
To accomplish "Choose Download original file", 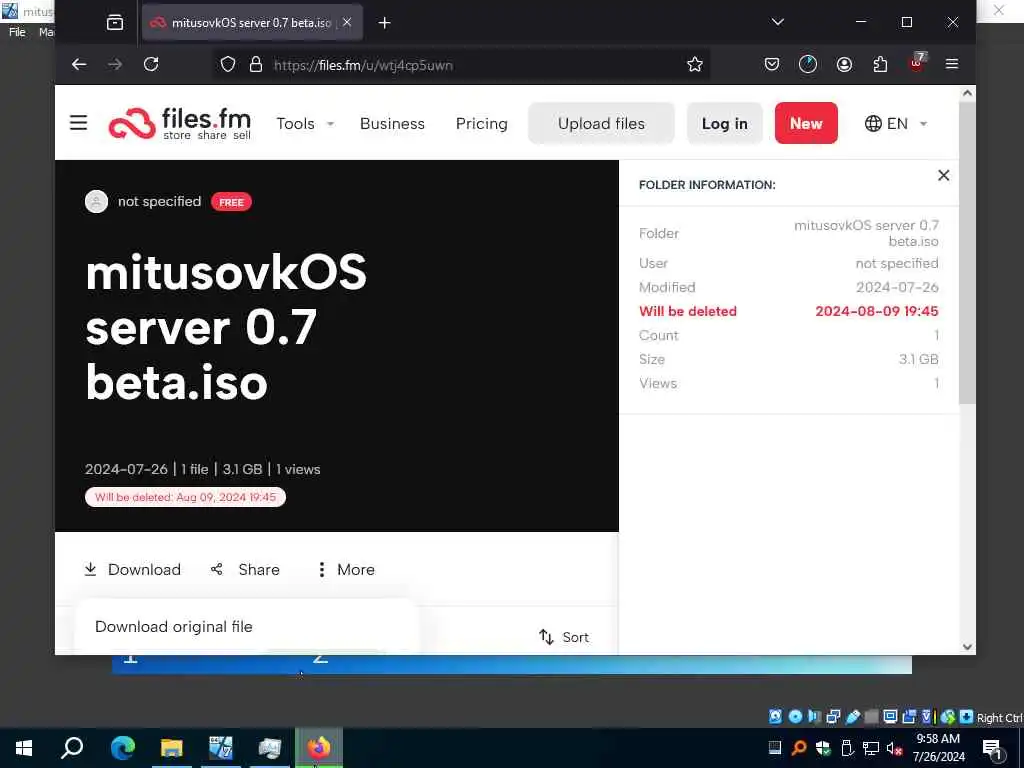I will click(174, 626).
